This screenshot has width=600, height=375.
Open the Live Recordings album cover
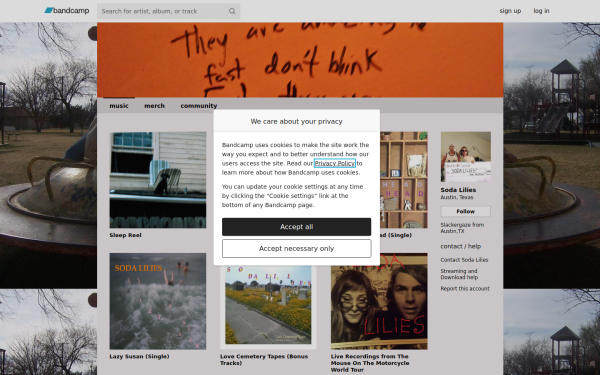coord(379,301)
